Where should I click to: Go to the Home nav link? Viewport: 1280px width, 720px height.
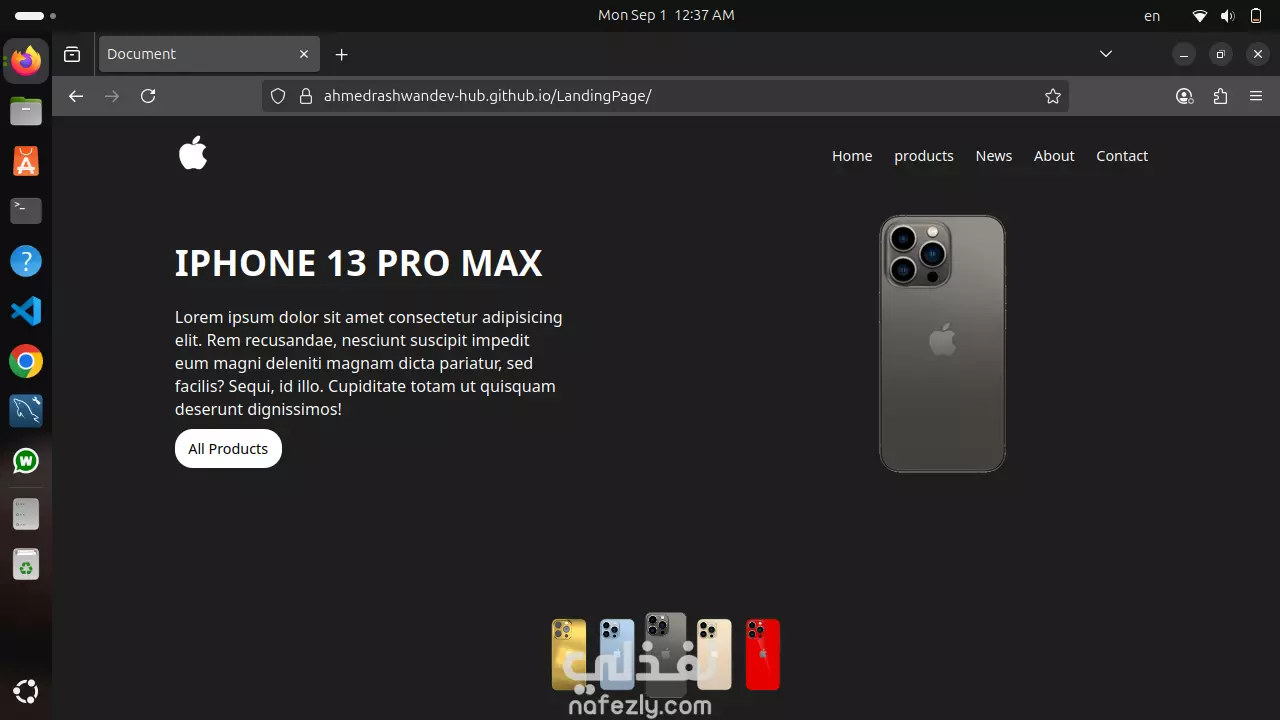pos(852,156)
